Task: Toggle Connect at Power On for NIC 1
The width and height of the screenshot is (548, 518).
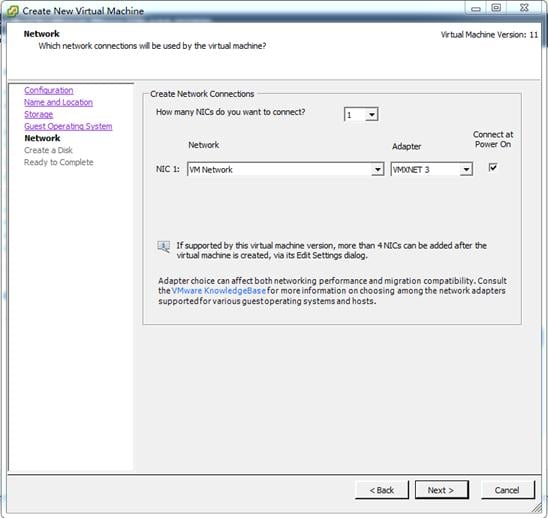Action: [493, 167]
